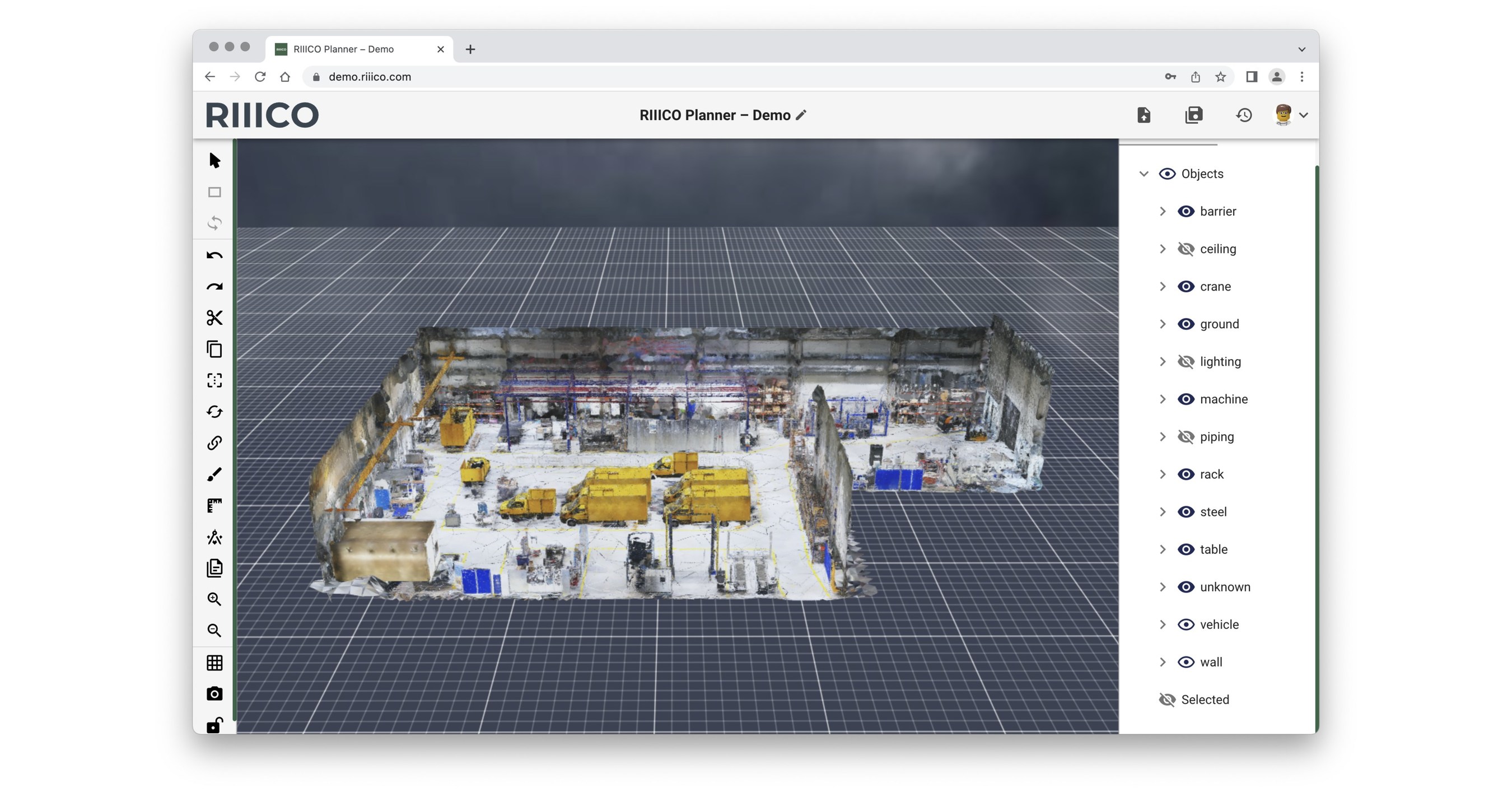
Task: Click the paintbrush tool icon
Action: click(x=214, y=474)
